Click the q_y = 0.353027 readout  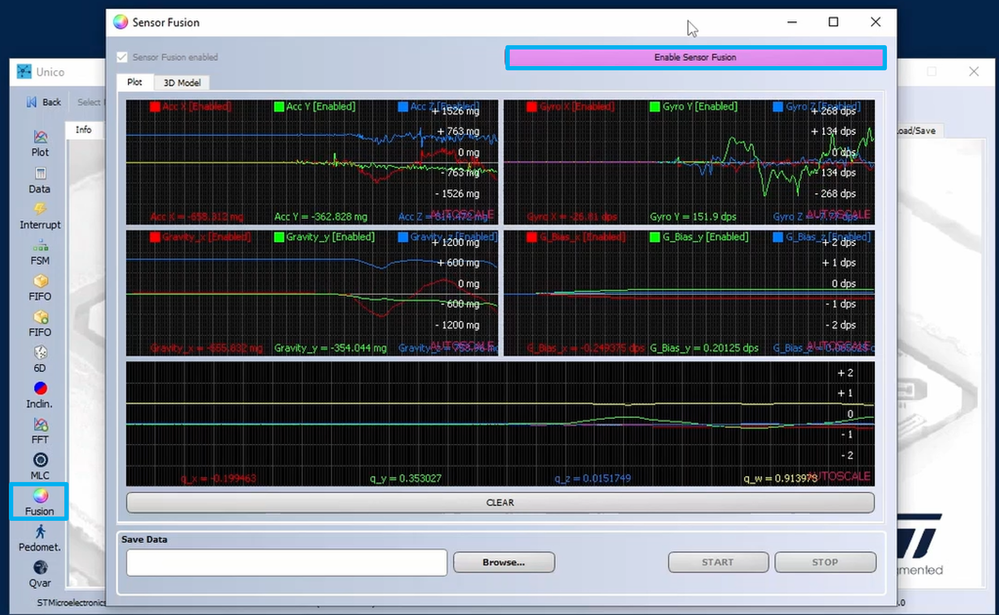405,478
